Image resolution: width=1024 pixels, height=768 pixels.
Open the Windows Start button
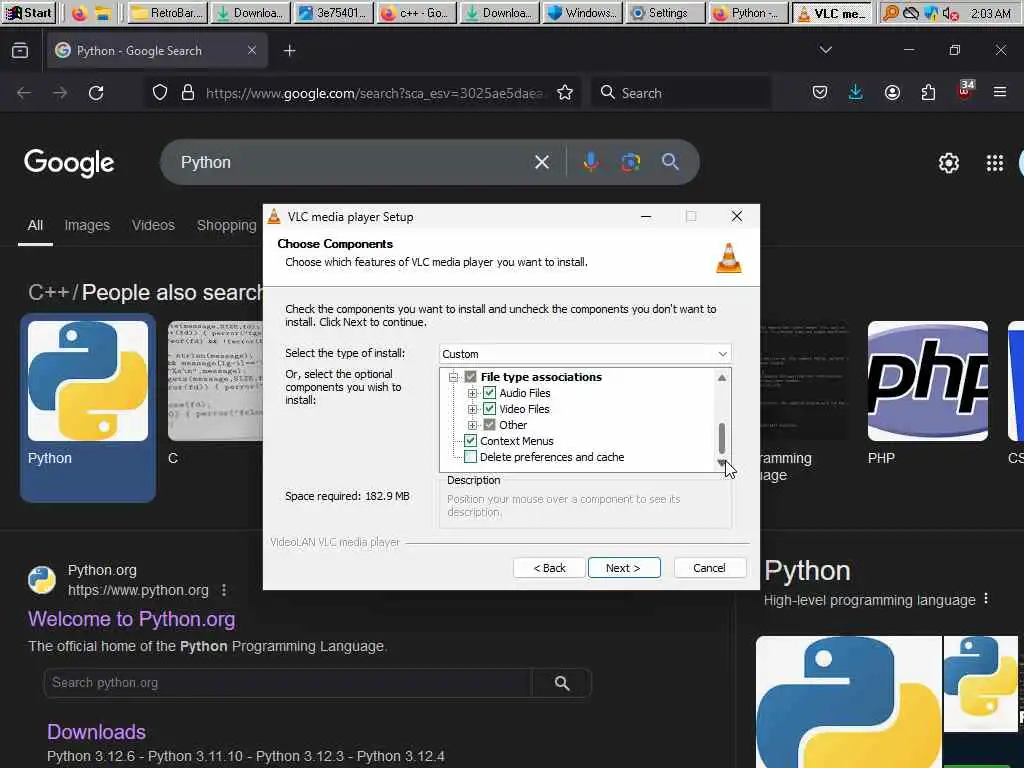[x=29, y=12]
